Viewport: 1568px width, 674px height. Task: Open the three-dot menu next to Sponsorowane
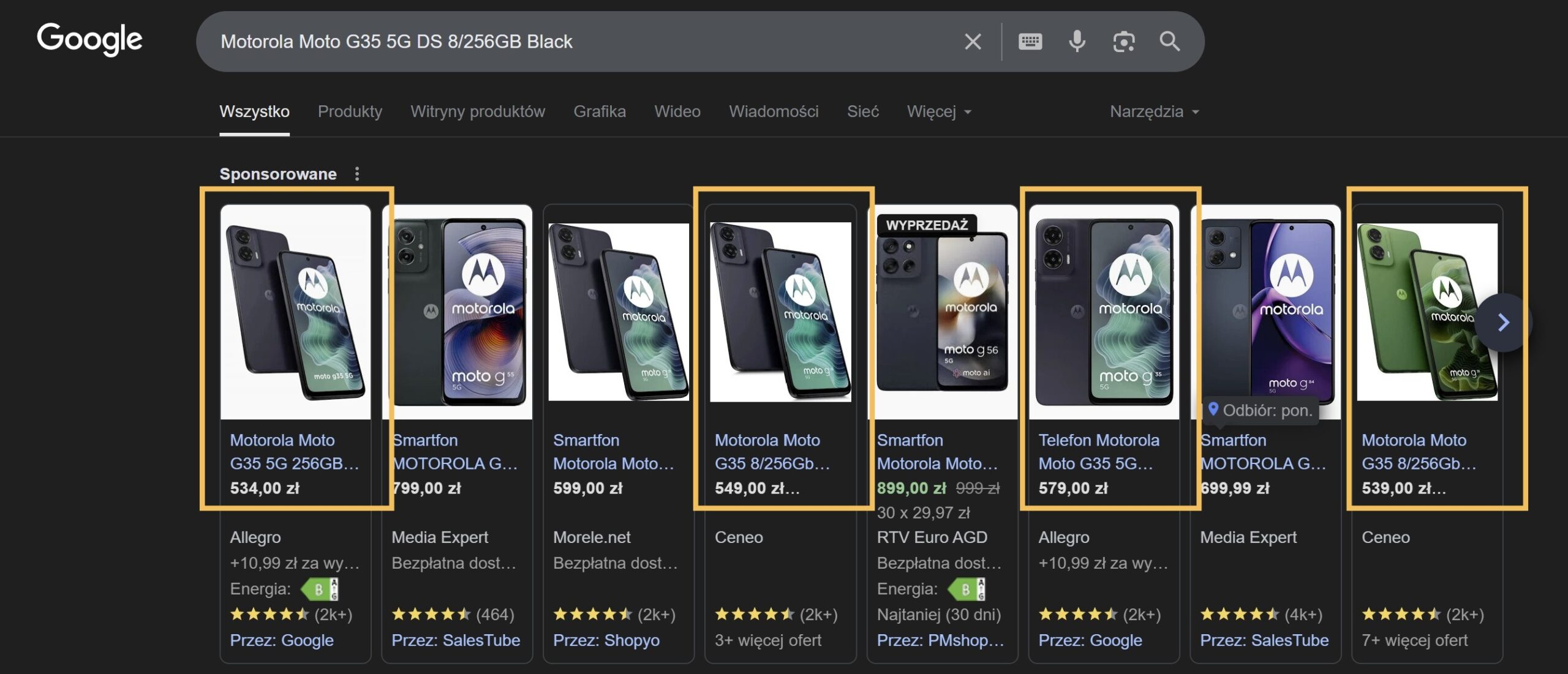click(x=357, y=174)
